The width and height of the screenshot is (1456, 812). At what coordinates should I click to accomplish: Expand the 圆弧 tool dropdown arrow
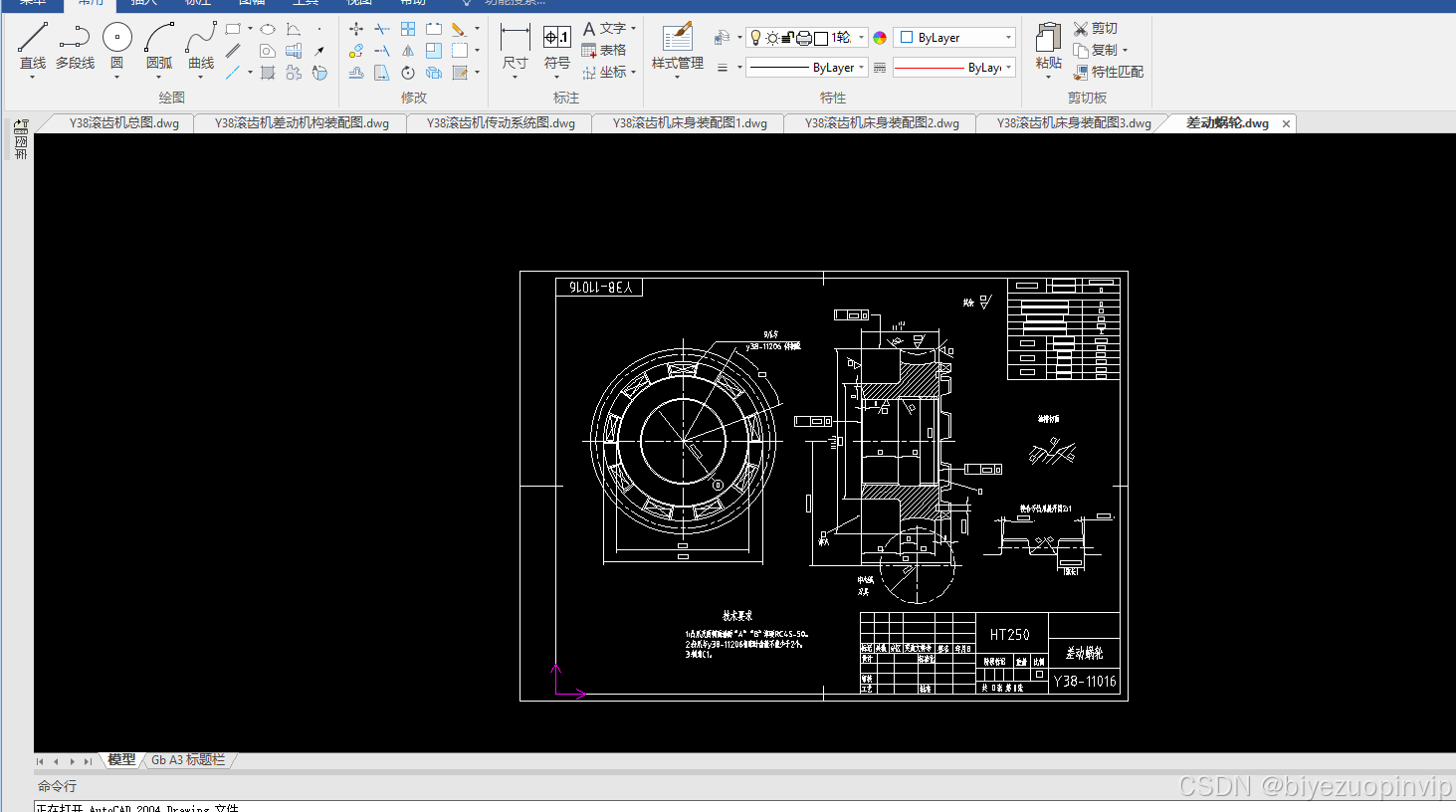pyautogui.click(x=159, y=77)
